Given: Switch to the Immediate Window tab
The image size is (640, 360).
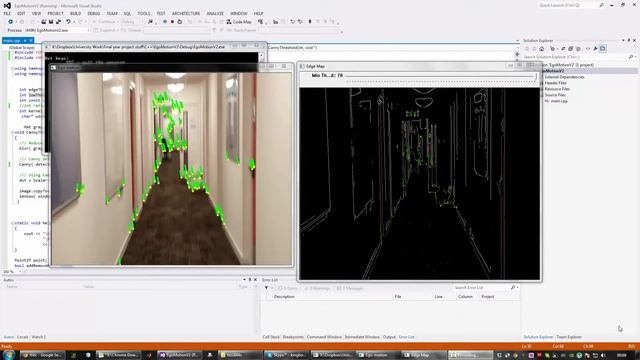Looking at the screenshot, I should point(362,337).
